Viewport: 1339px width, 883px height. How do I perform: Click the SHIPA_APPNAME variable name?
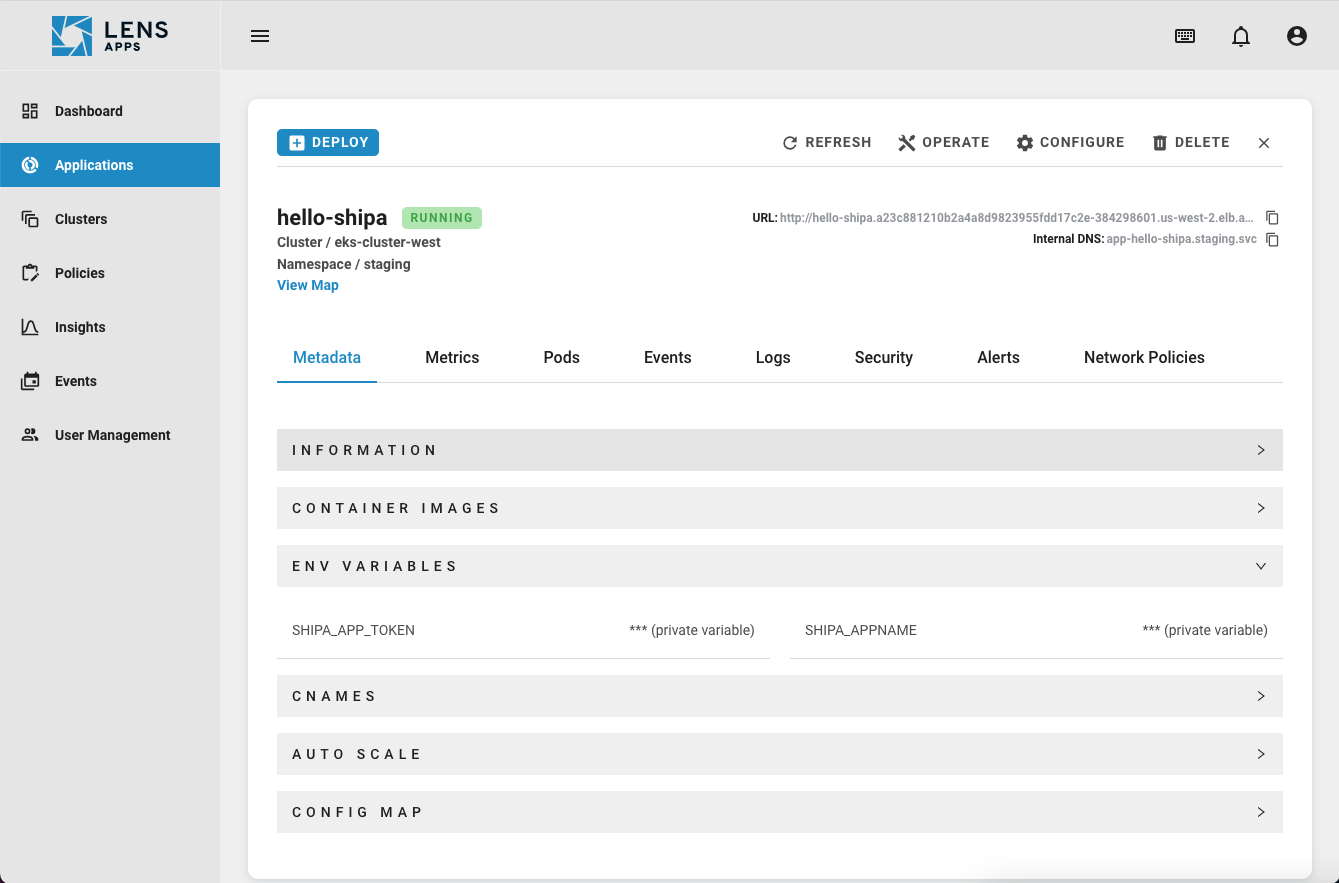pyautogui.click(x=861, y=630)
